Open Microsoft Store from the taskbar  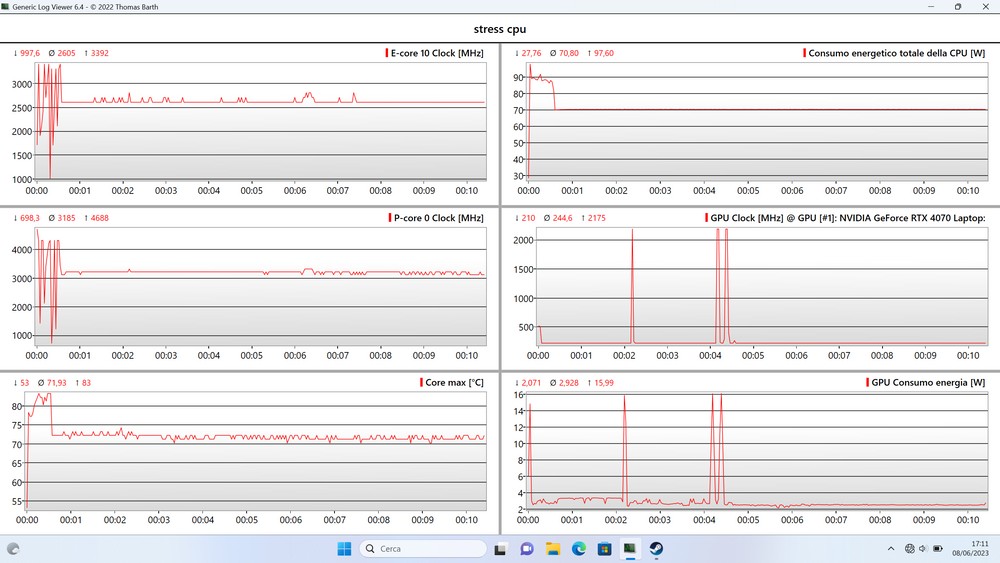(604, 548)
